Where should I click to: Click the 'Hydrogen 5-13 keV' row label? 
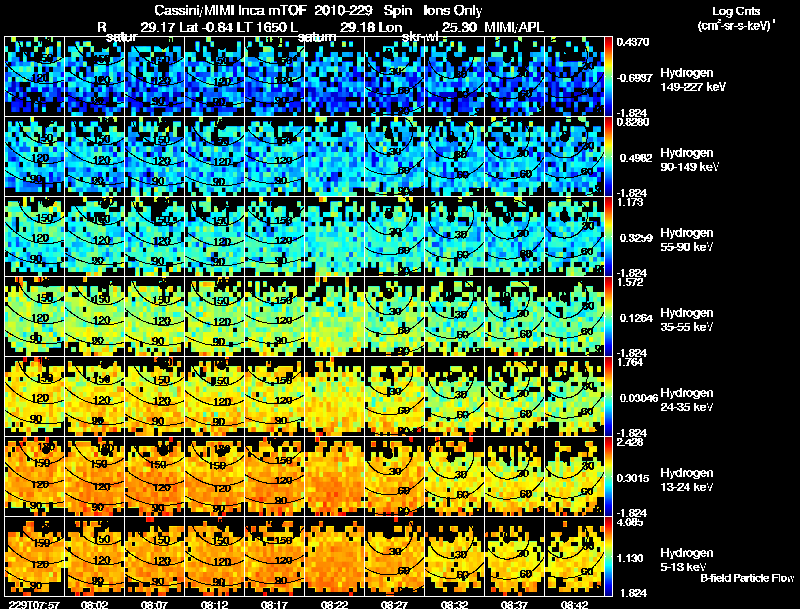[x=687, y=560]
